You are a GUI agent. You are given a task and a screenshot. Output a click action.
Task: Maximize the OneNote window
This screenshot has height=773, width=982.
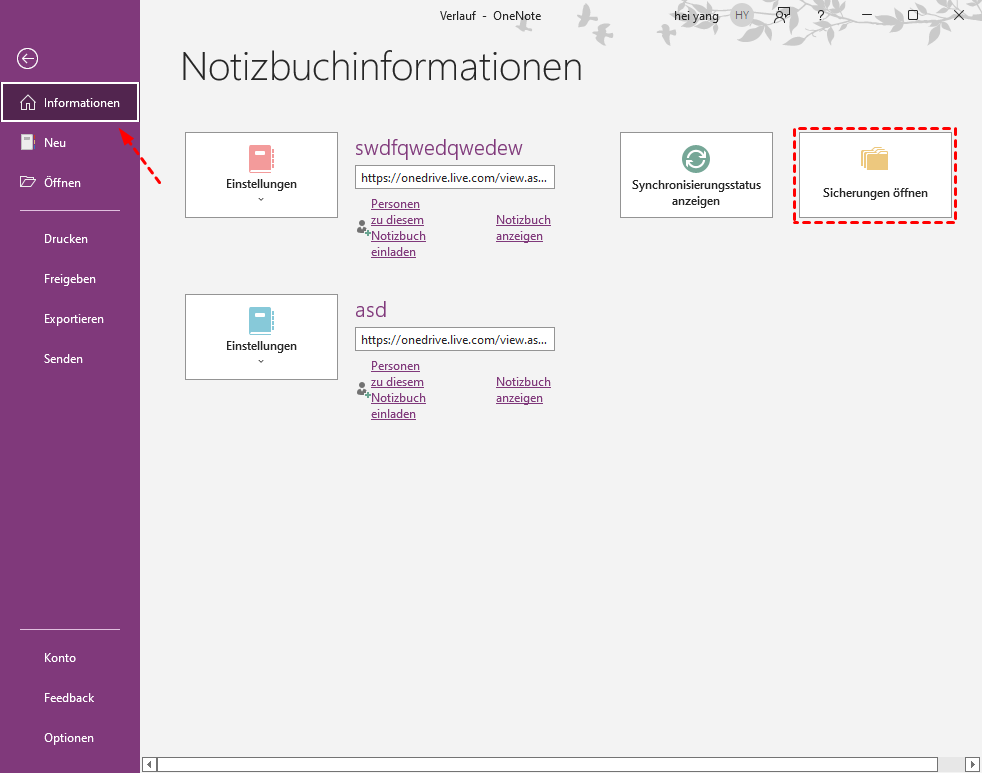coord(913,15)
